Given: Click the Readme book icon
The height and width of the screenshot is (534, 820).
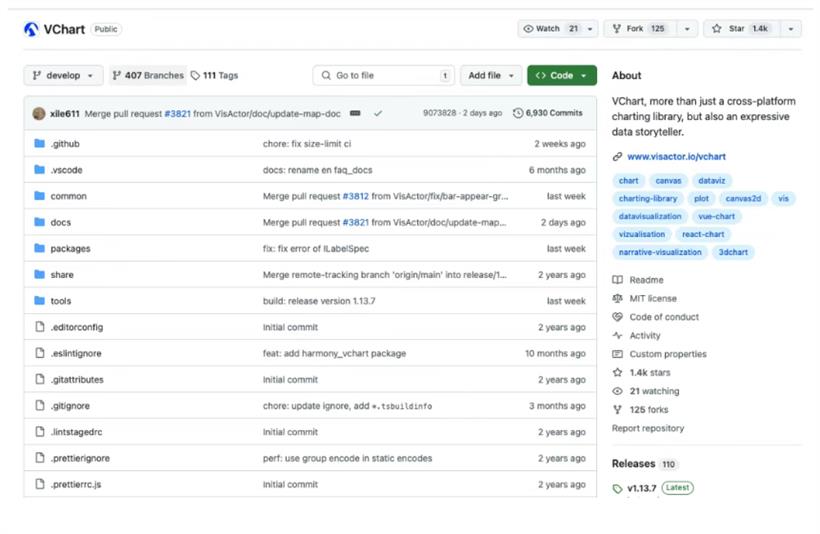Looking at the screenshot, I should point(618,280).
